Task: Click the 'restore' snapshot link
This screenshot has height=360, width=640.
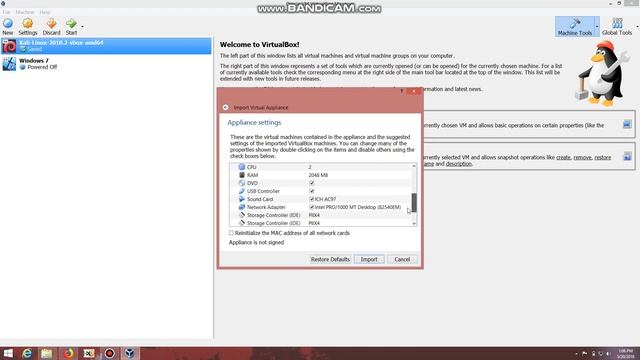Action: 602,158
